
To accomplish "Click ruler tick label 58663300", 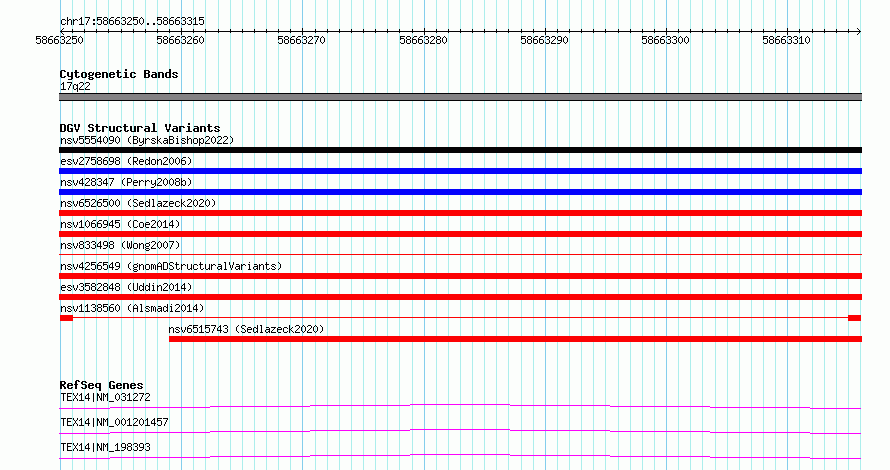I will (x=665, y=40).
